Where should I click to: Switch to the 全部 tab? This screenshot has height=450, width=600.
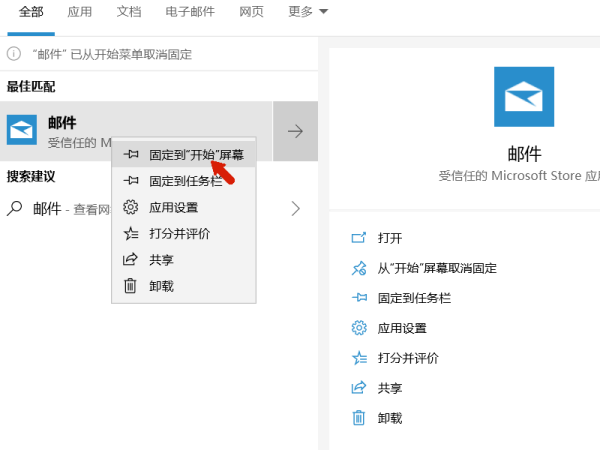31,12
